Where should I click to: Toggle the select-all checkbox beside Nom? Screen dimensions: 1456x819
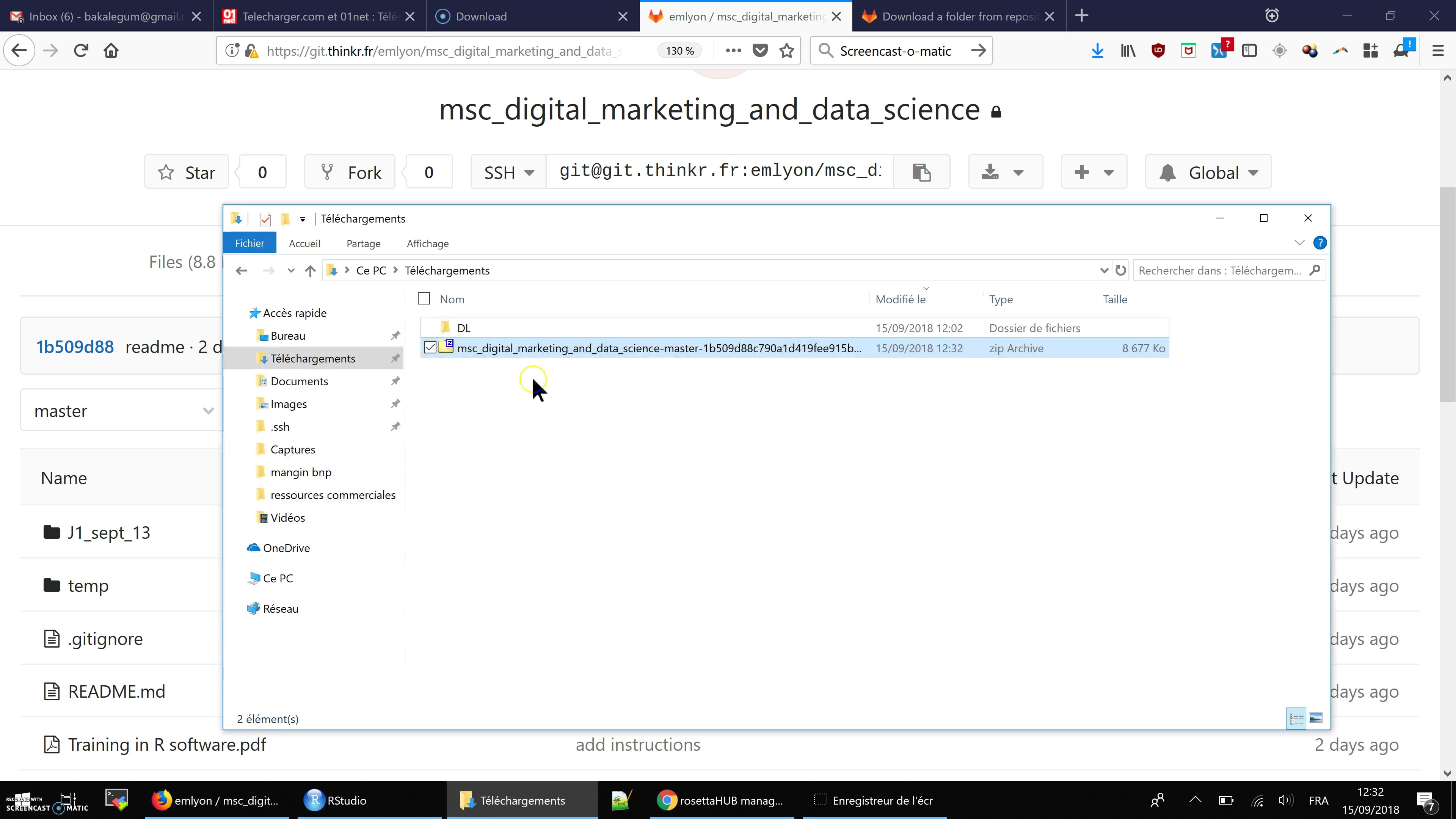point(424,298)
